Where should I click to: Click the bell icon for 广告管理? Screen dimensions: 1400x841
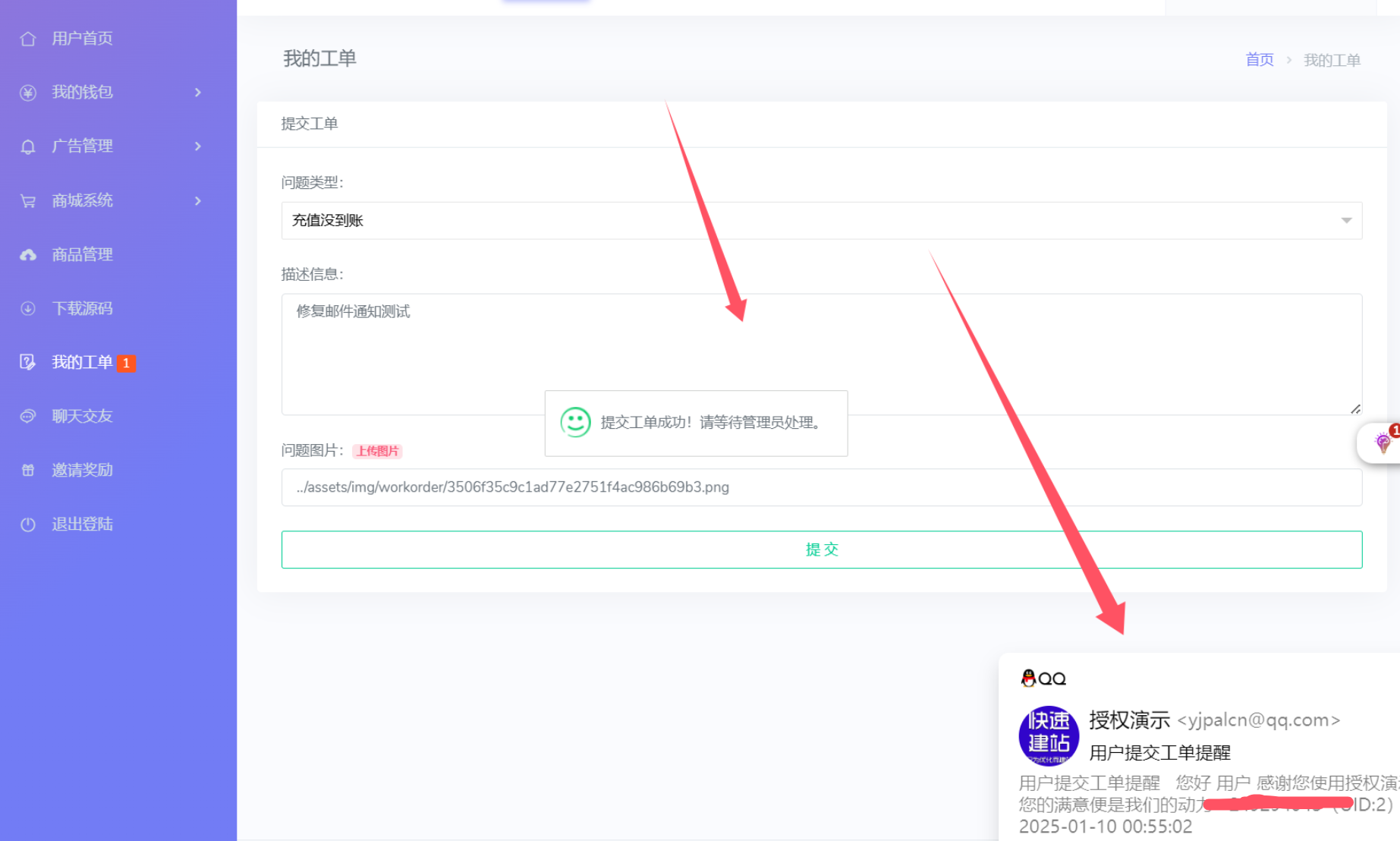point(28,146)
